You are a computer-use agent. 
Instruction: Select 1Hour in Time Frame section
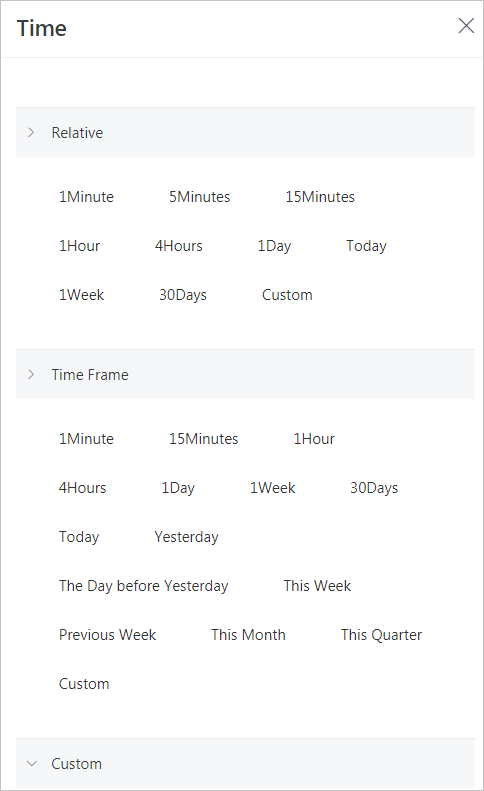pos(314,439)
